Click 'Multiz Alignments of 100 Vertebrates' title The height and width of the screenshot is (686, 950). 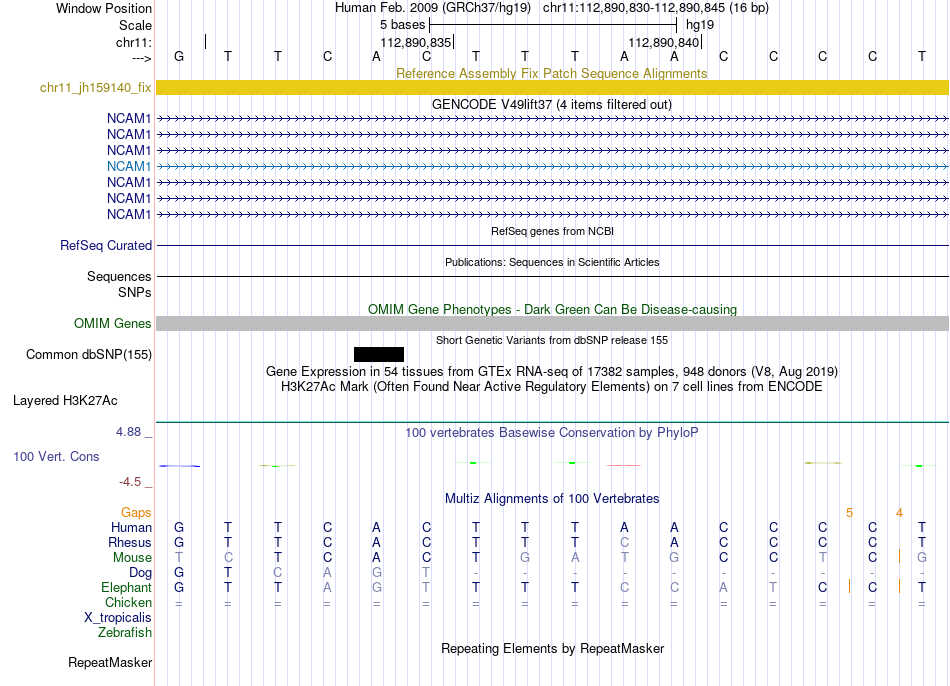click(x=552, y=498)
